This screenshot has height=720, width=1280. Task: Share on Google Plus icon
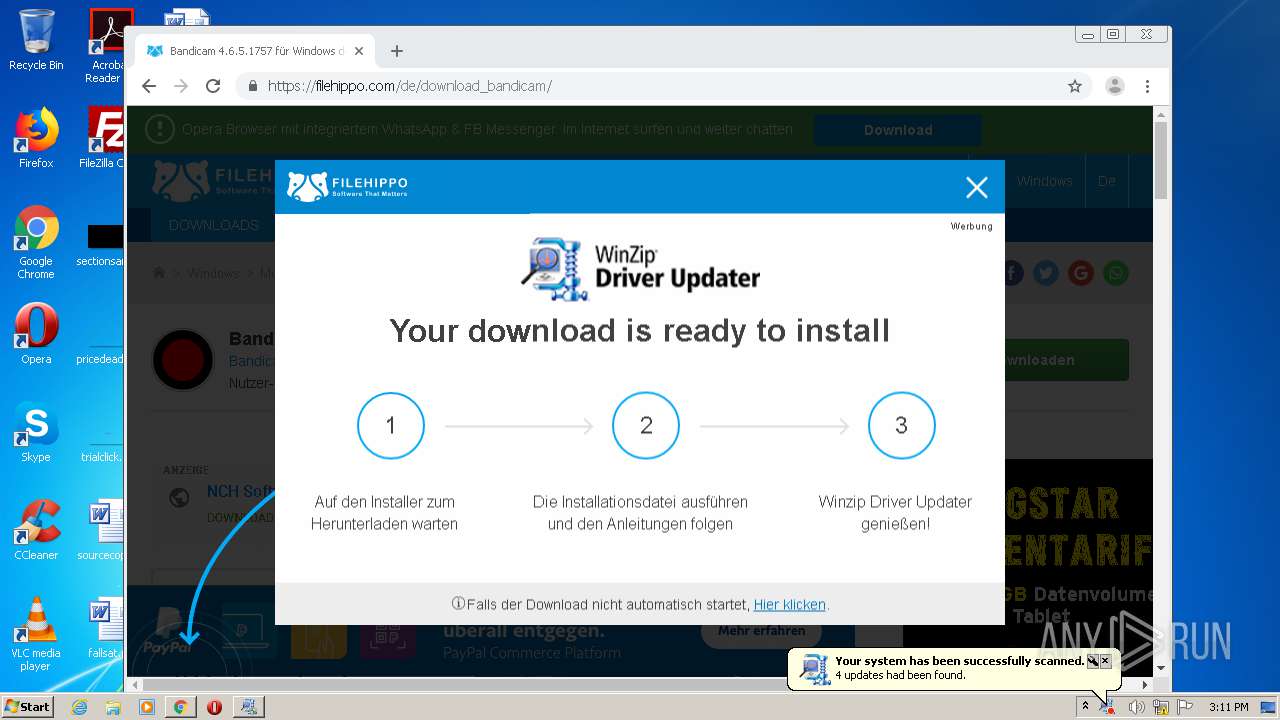(1081, 273)
